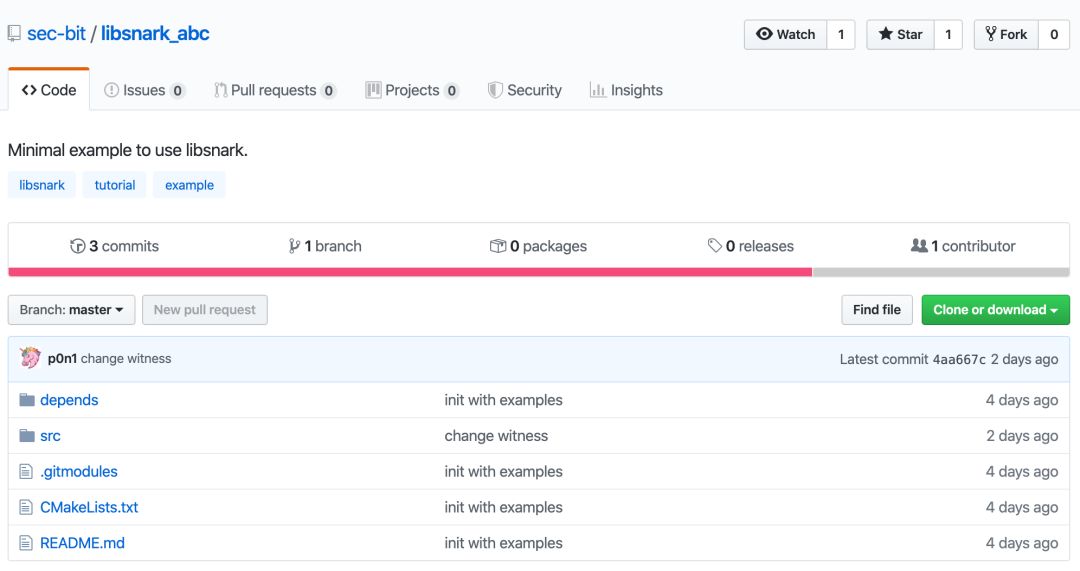Open the CMakeLists.txt file
1080x571 pixels.
click(x=89, y=508)
